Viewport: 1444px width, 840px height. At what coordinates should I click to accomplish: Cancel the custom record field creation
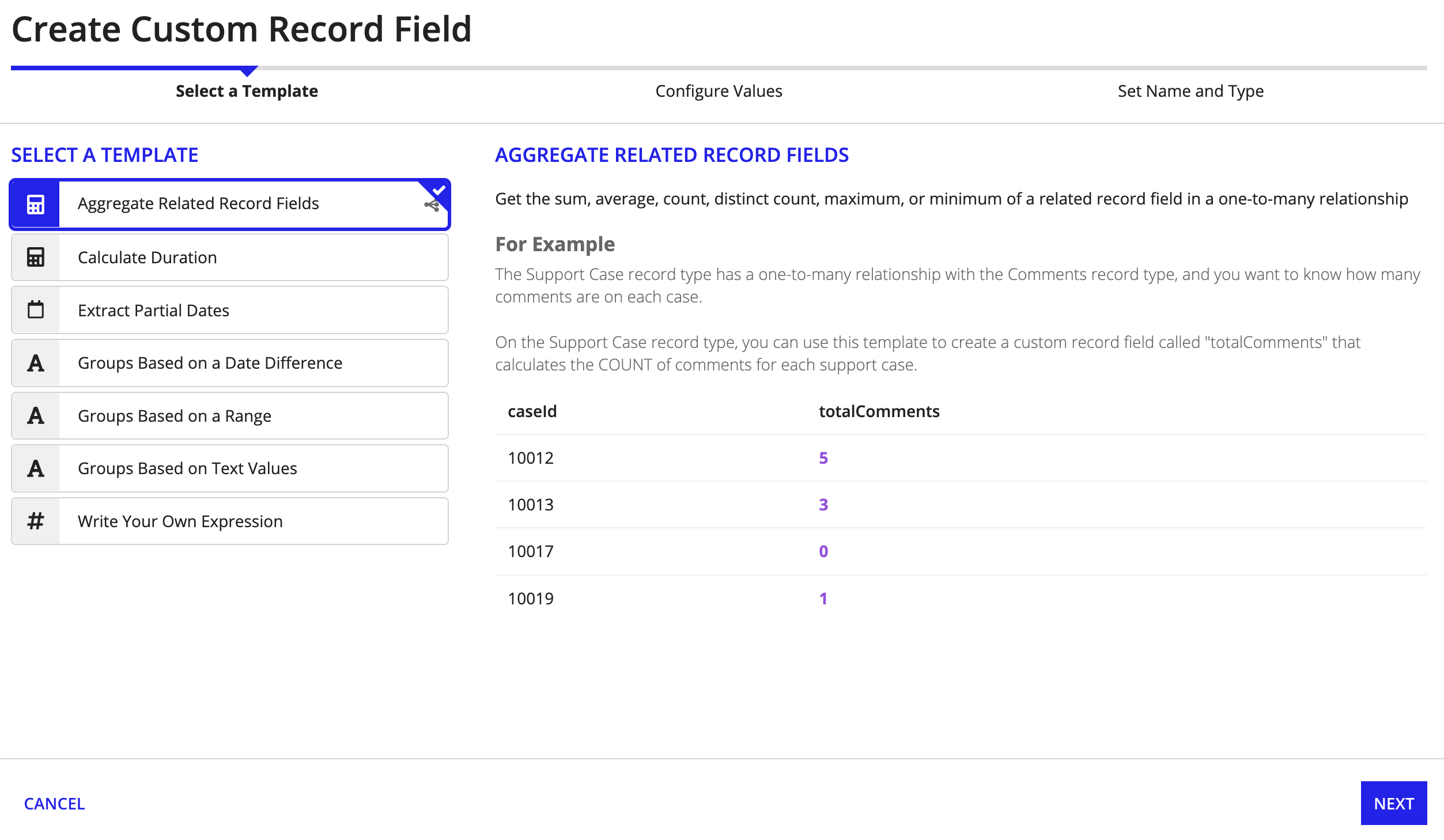(x=54, y=803)
